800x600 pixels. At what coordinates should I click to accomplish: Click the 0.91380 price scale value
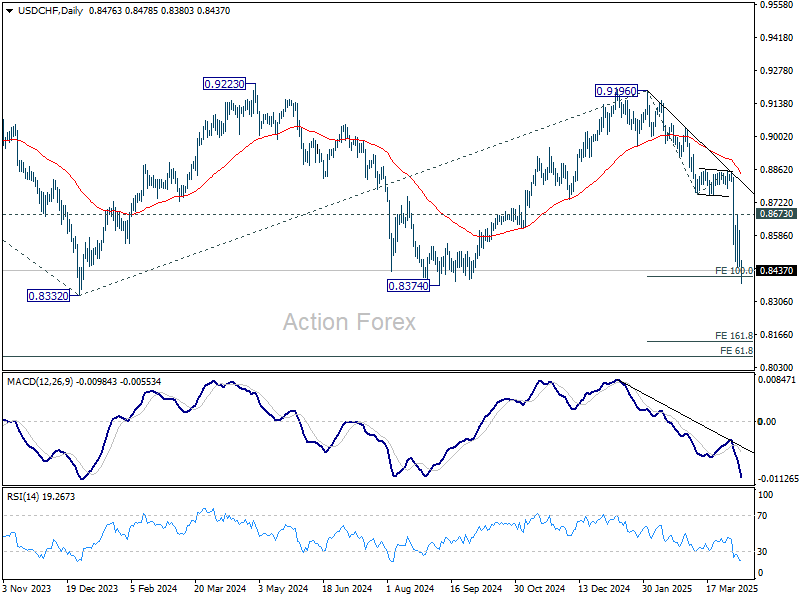tap(777, 104)
